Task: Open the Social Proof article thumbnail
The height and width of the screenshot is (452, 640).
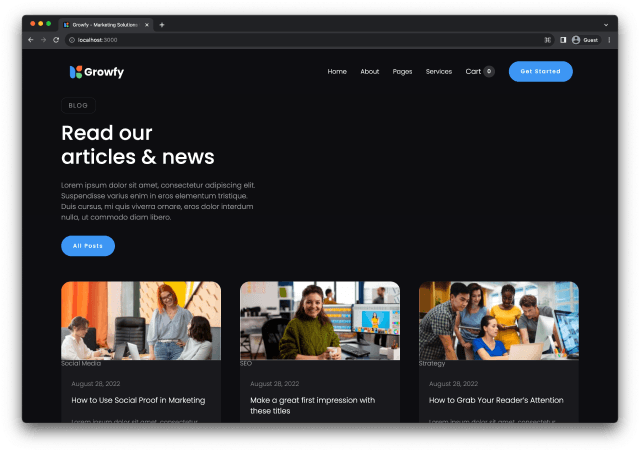Action: click(141, 320)
